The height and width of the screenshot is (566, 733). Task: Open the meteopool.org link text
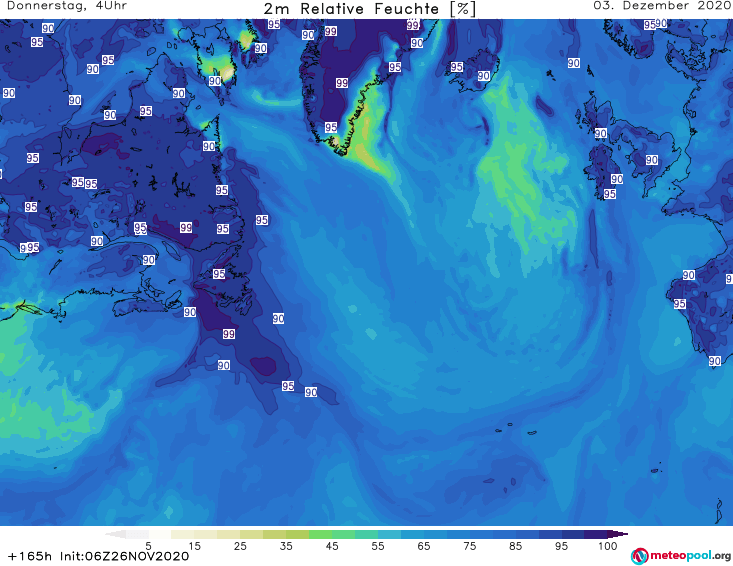click(x=690, y=555)
